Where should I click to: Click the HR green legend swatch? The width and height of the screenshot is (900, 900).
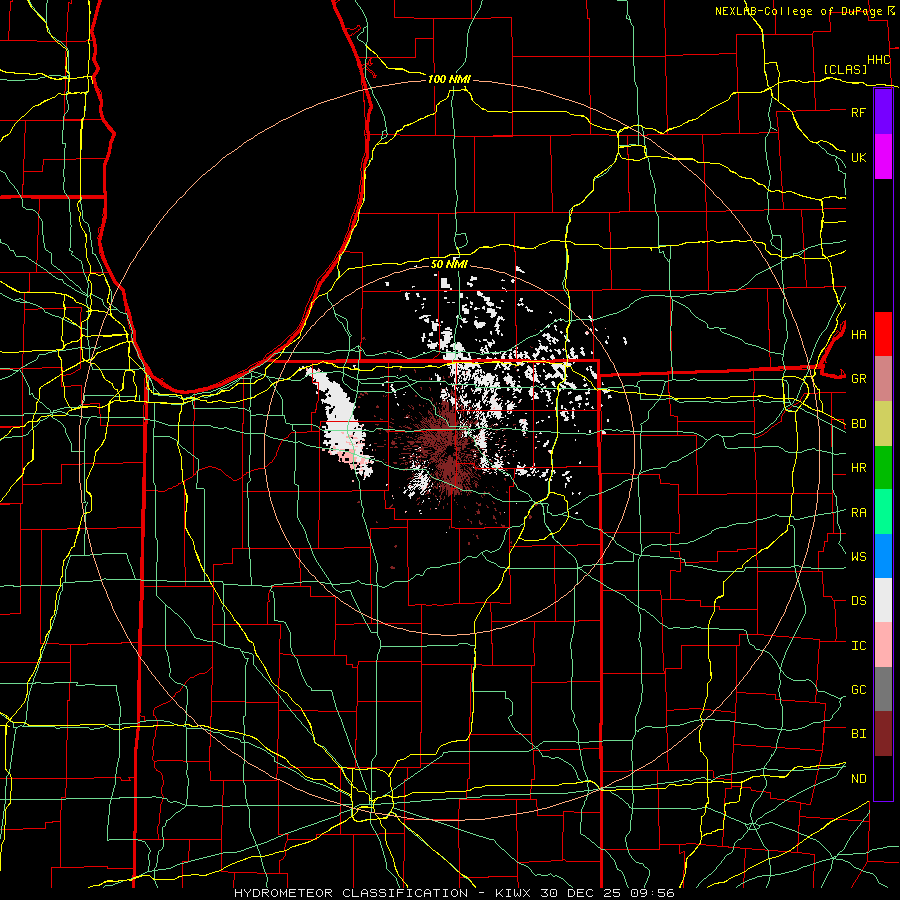click(883, 467)
